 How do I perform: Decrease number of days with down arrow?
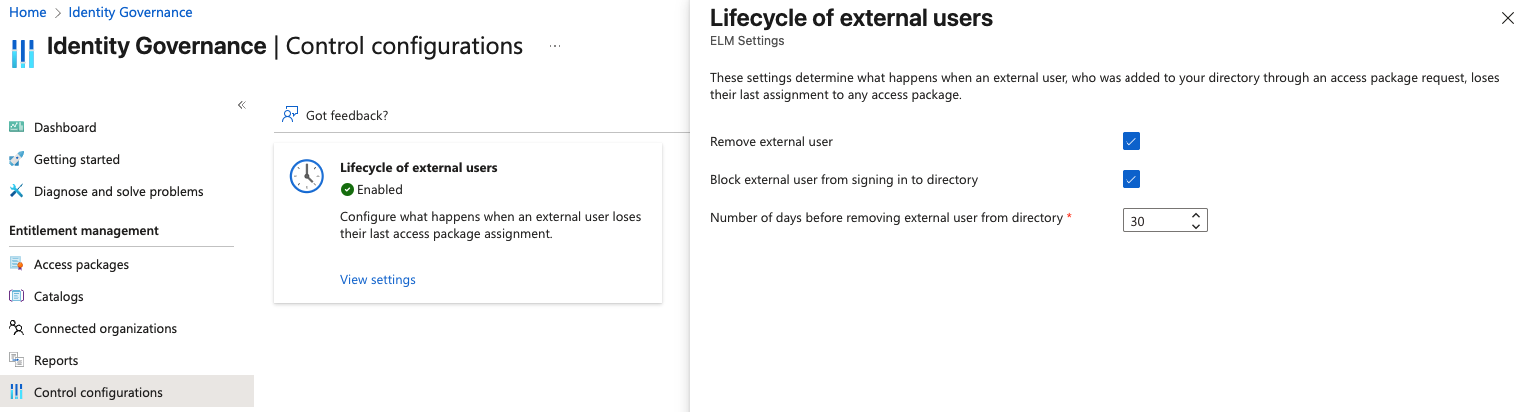(1196, 226)
